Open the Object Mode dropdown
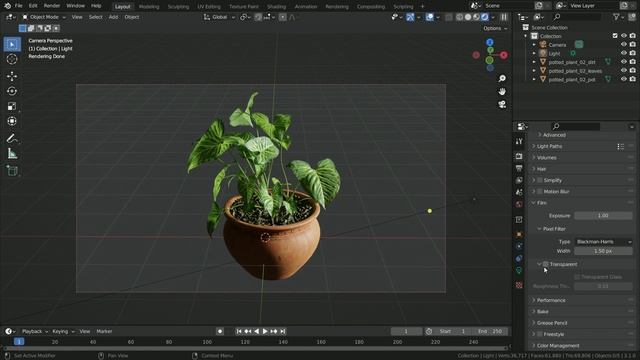 point(43,17)
